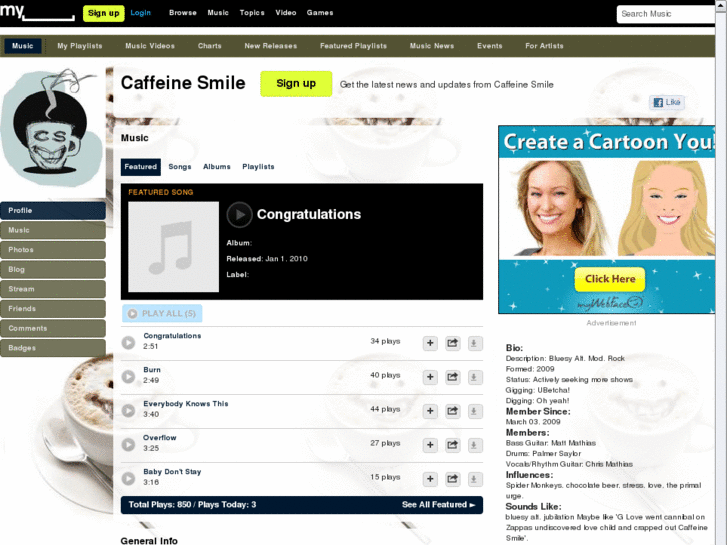
Task: Open Music in the sidebar
Action: click(x=53, y=230)
